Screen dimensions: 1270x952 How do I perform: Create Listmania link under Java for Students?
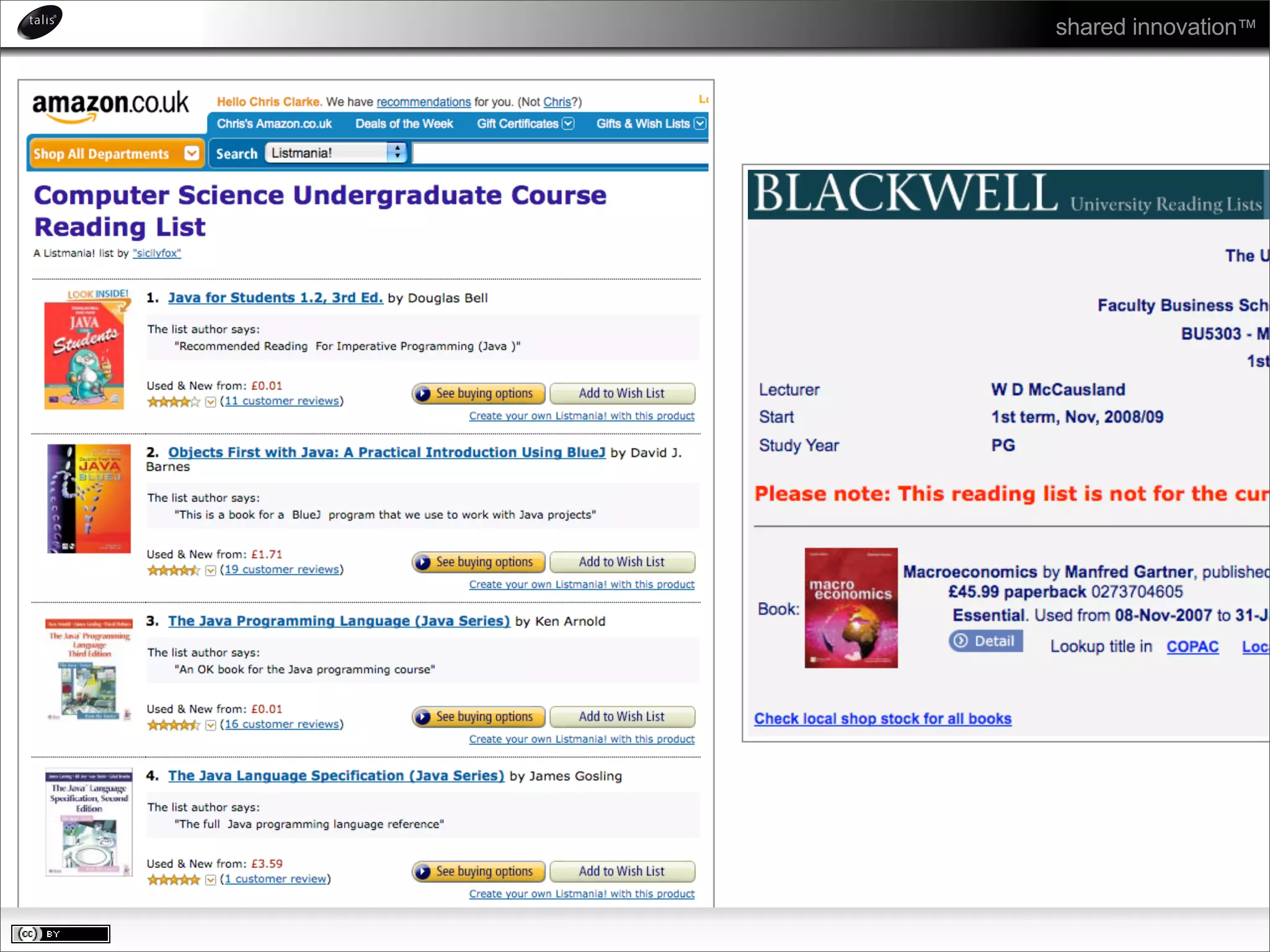582,416
